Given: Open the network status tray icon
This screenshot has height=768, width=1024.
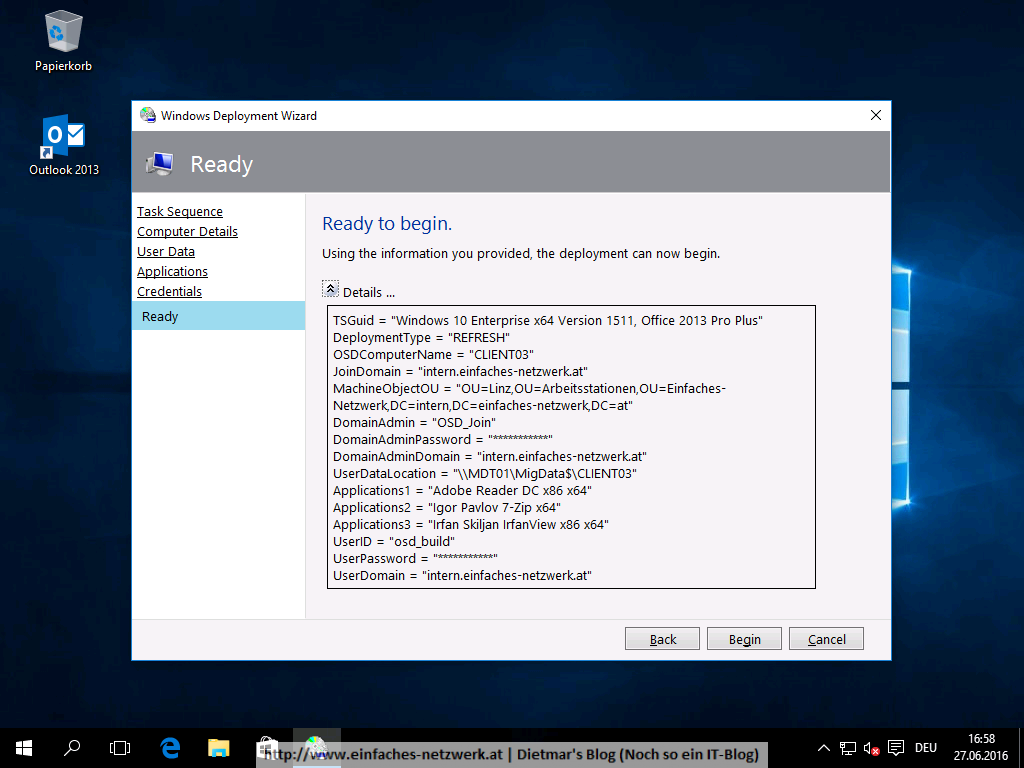Looking at the screenshot, I should [x=848, y=748].
